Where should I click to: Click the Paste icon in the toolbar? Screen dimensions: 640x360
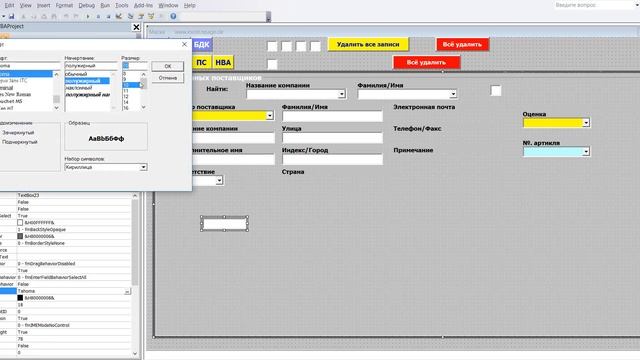coord(44,16)
